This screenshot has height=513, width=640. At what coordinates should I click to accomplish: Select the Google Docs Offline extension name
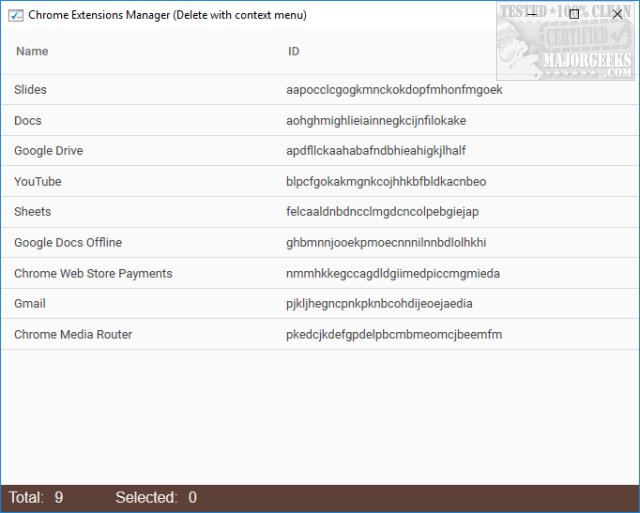pos(68,242)
